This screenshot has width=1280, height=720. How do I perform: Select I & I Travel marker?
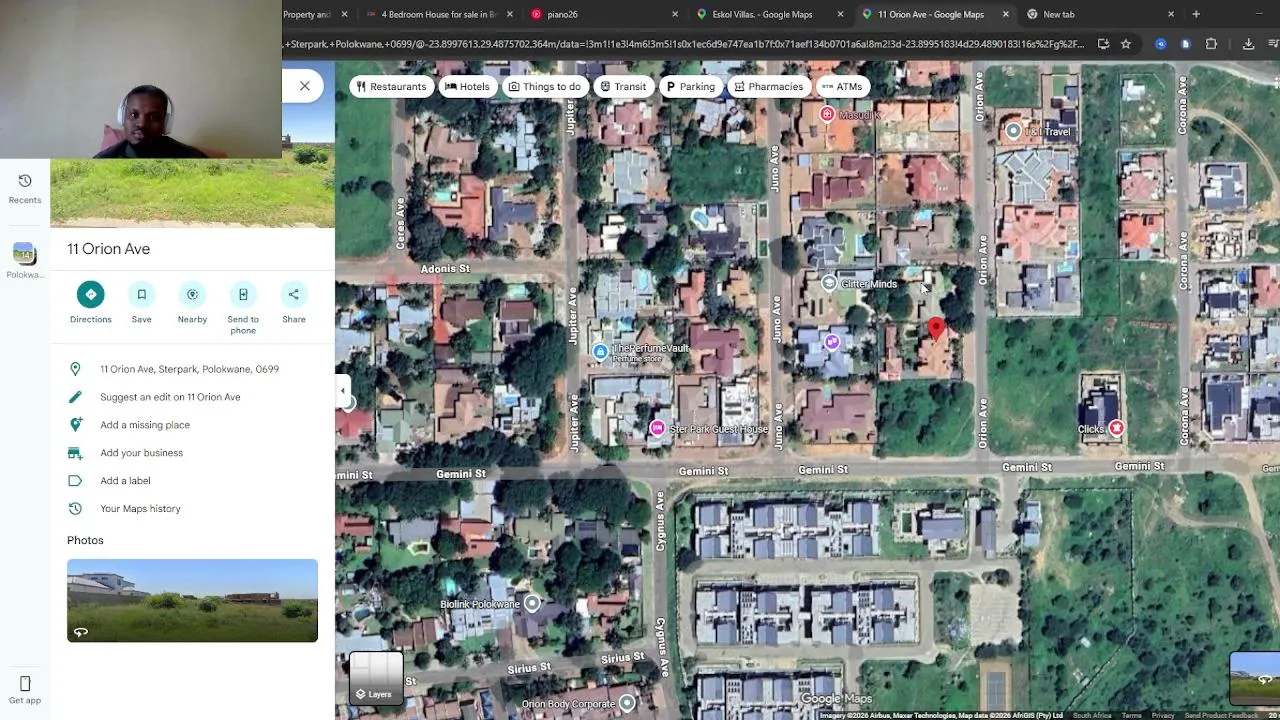1013,131
